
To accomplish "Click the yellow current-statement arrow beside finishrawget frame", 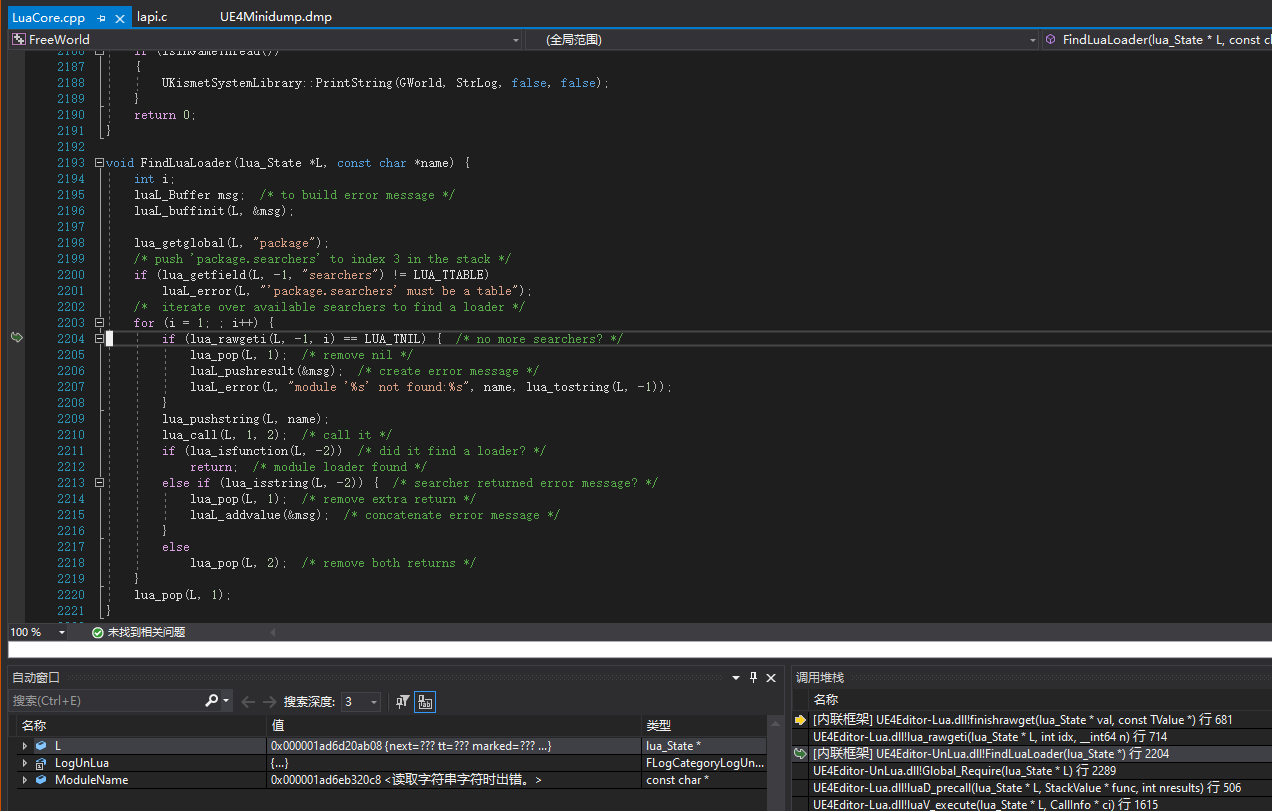I will click(800, 720).
